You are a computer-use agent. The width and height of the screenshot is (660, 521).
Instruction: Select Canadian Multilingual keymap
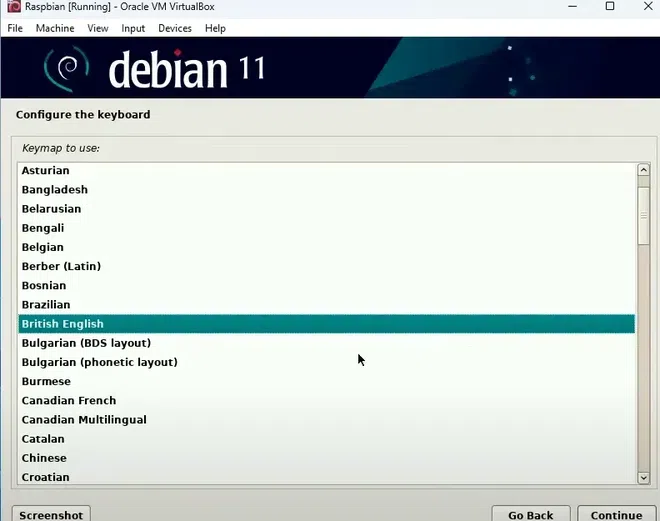(327, 420)
